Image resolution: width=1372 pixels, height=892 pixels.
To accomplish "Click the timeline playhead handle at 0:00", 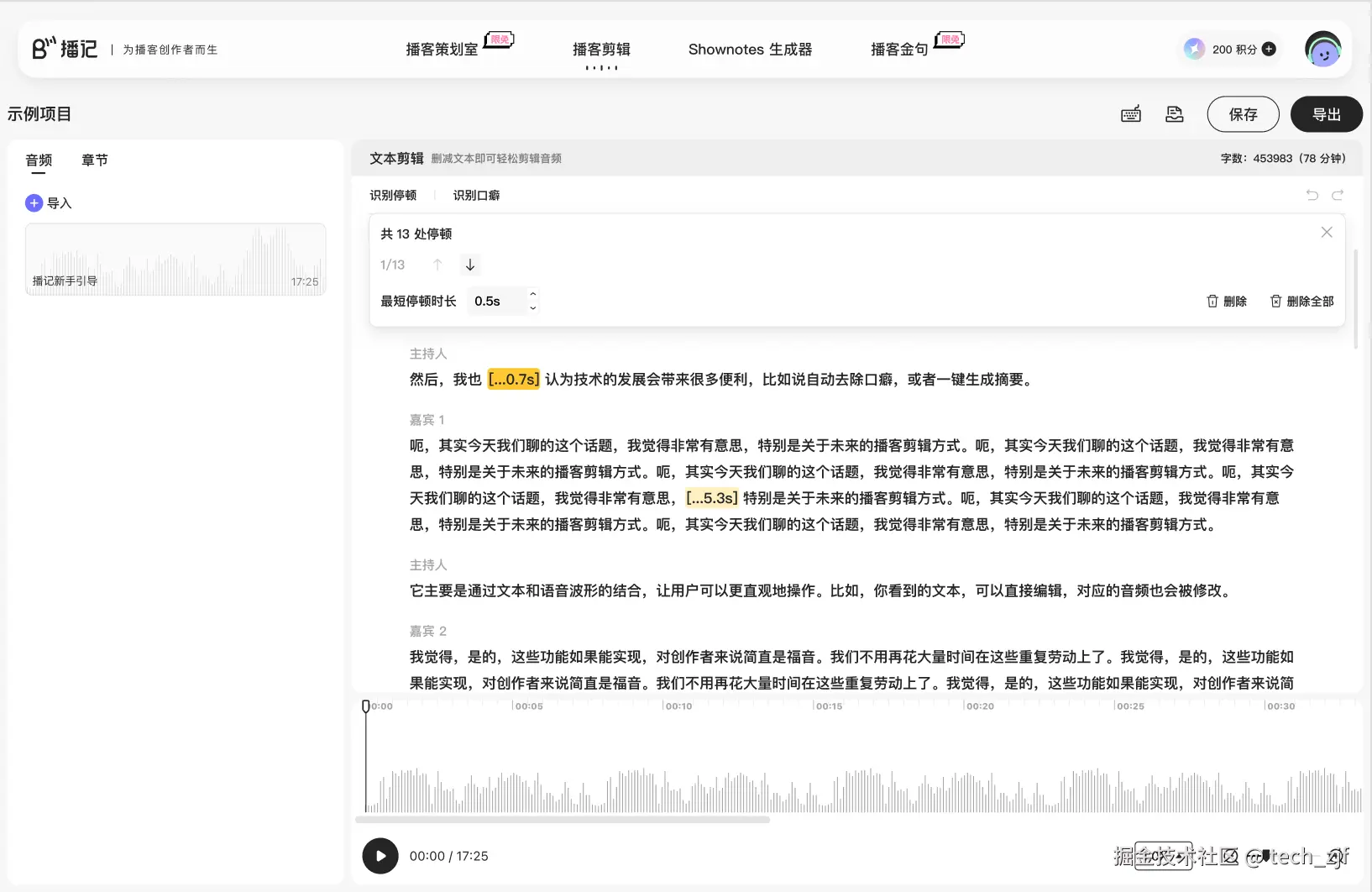I will 365,706.
